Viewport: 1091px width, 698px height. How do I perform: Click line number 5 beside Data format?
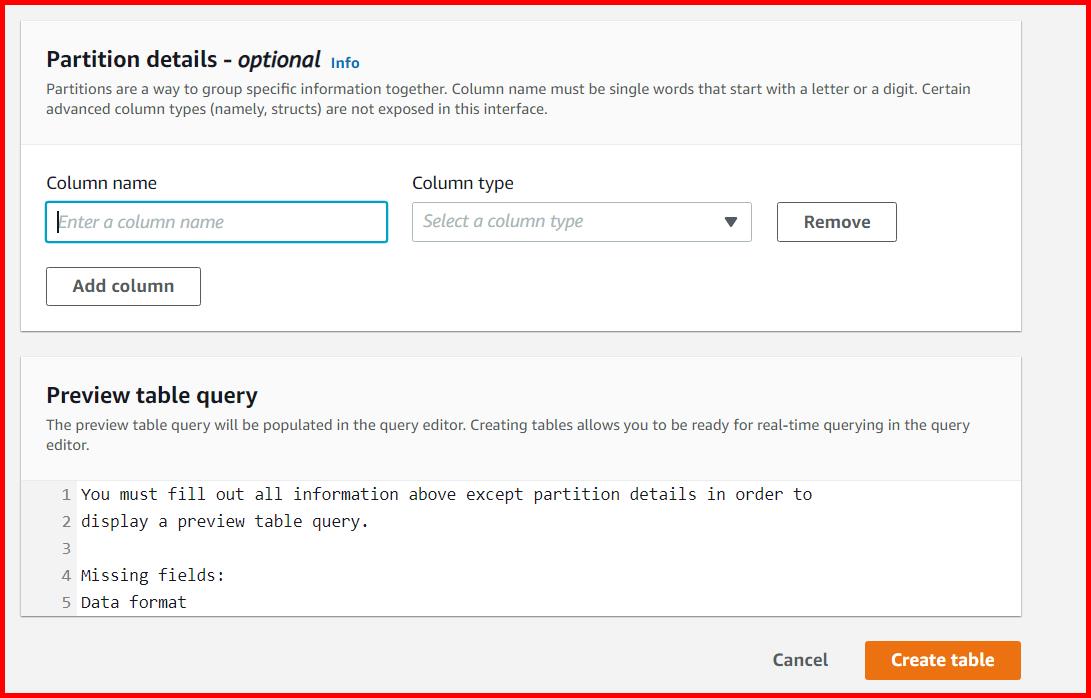tap(66, 602)
